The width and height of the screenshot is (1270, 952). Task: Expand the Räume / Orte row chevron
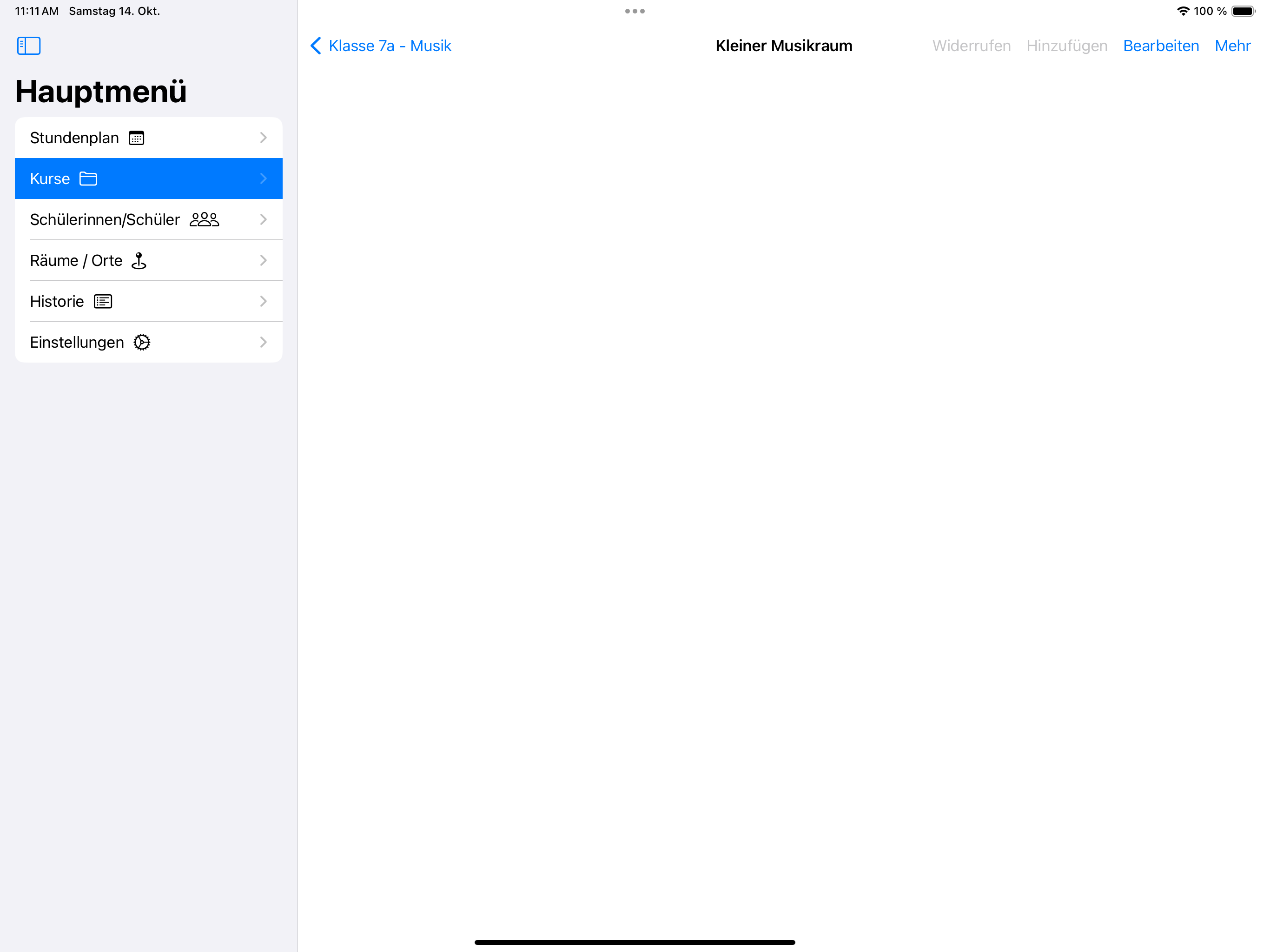[x=264, y=261]
